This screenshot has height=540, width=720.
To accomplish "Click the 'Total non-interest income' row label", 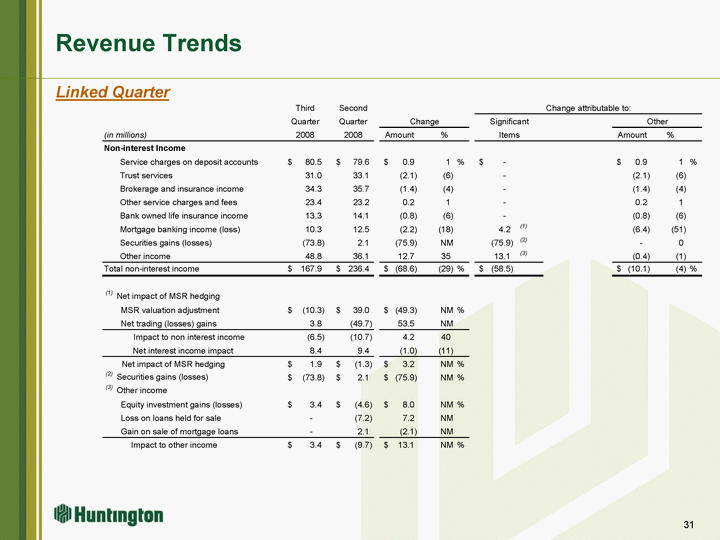I will (152, 269).
